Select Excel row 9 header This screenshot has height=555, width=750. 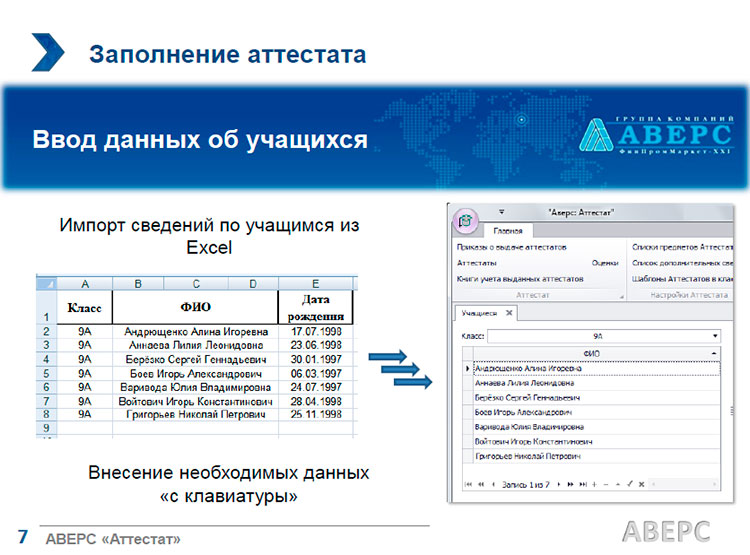click(46, 428)
